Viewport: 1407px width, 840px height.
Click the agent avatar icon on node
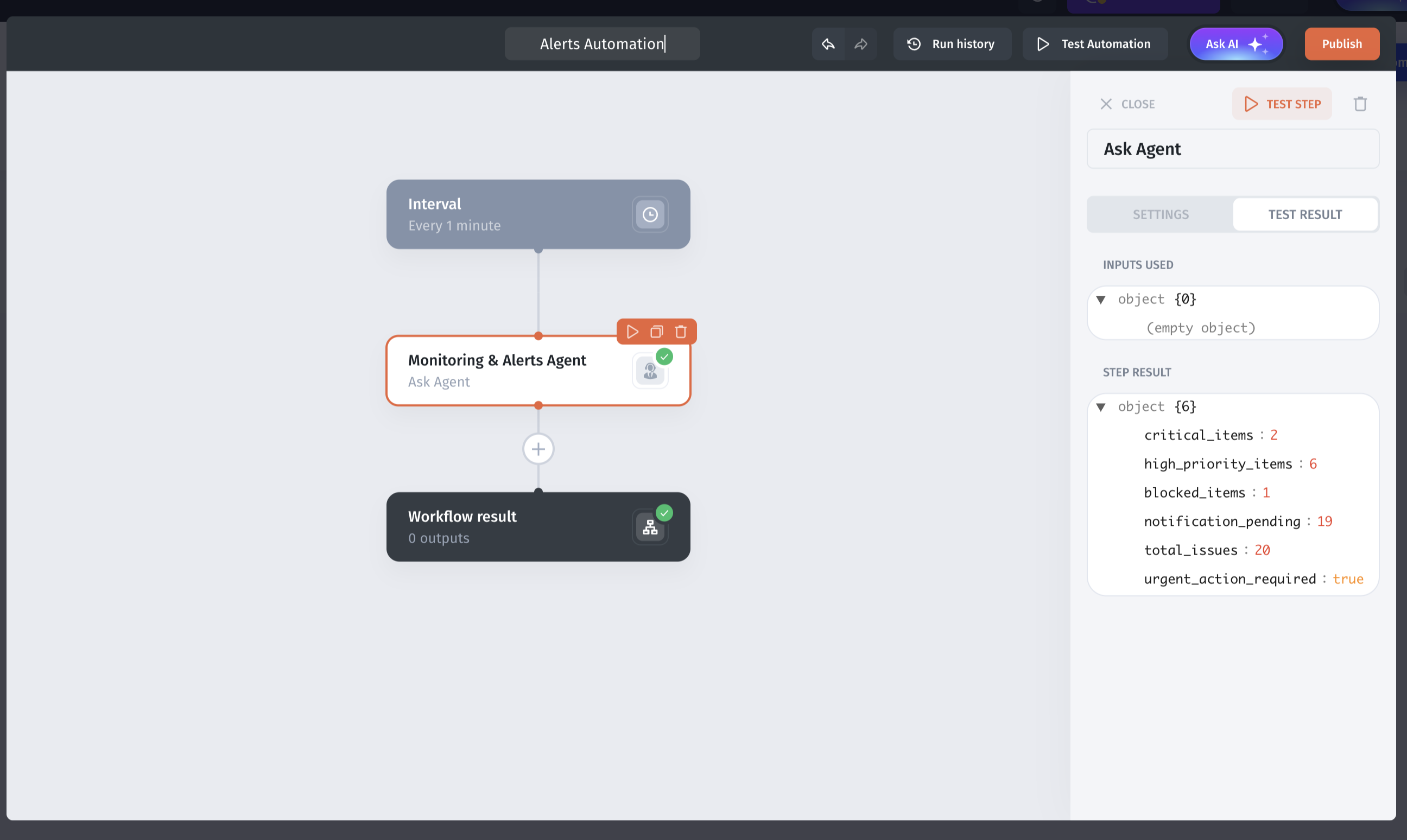650,371
